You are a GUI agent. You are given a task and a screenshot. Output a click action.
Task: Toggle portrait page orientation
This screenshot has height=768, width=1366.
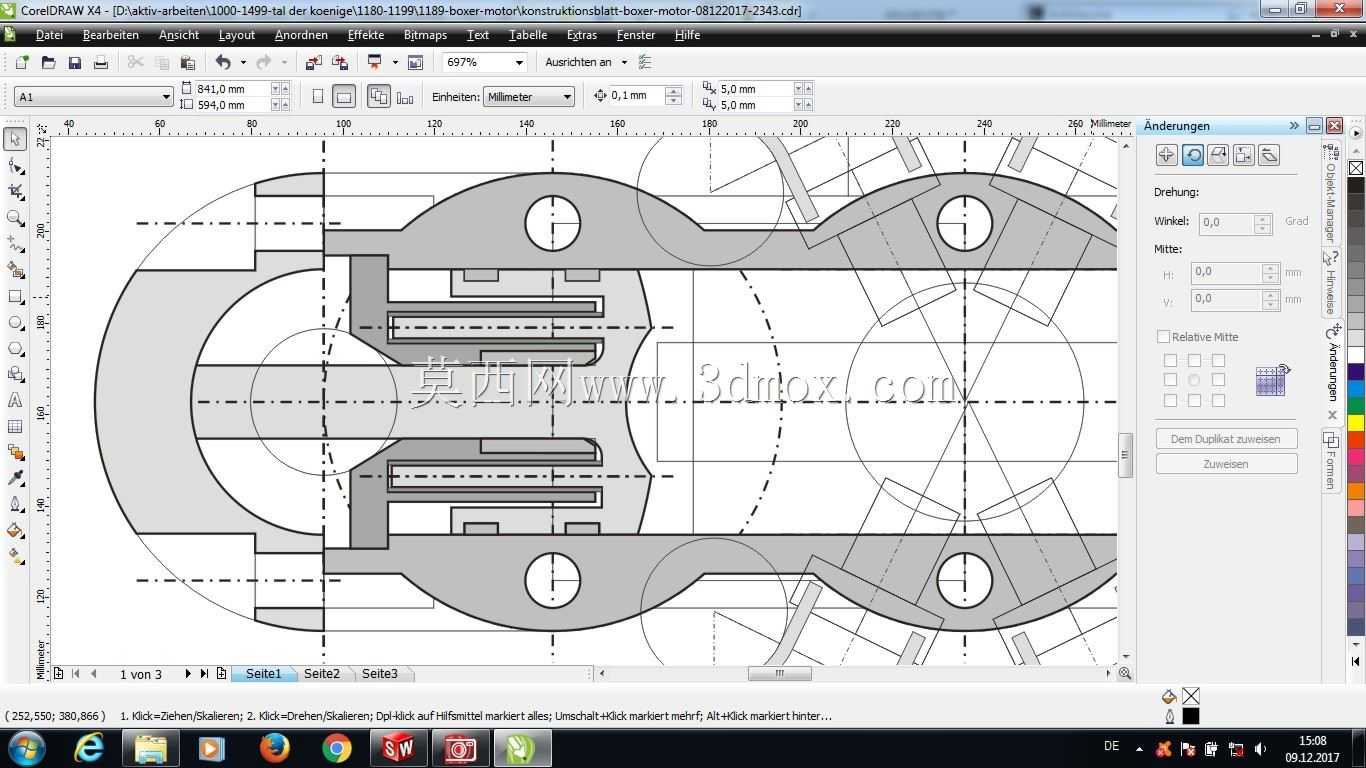click(x=318, y=96)
